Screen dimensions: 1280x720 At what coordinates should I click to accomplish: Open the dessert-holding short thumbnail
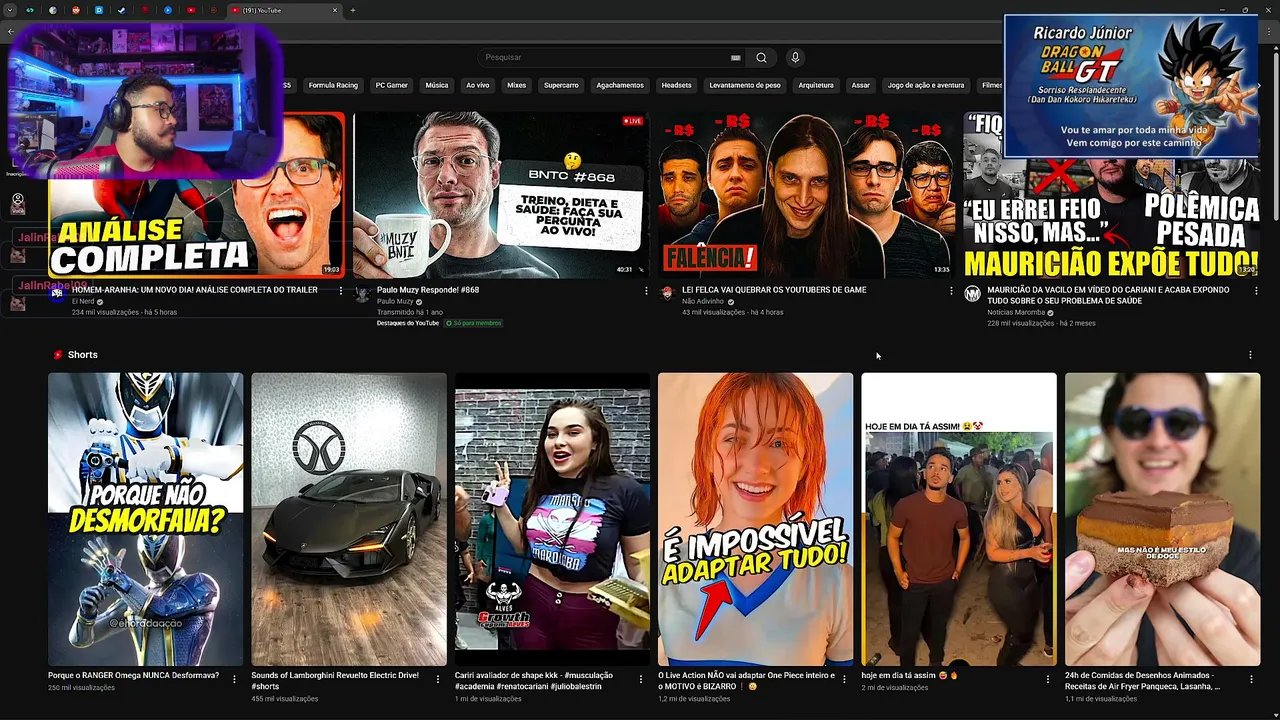pos(1162,519)
